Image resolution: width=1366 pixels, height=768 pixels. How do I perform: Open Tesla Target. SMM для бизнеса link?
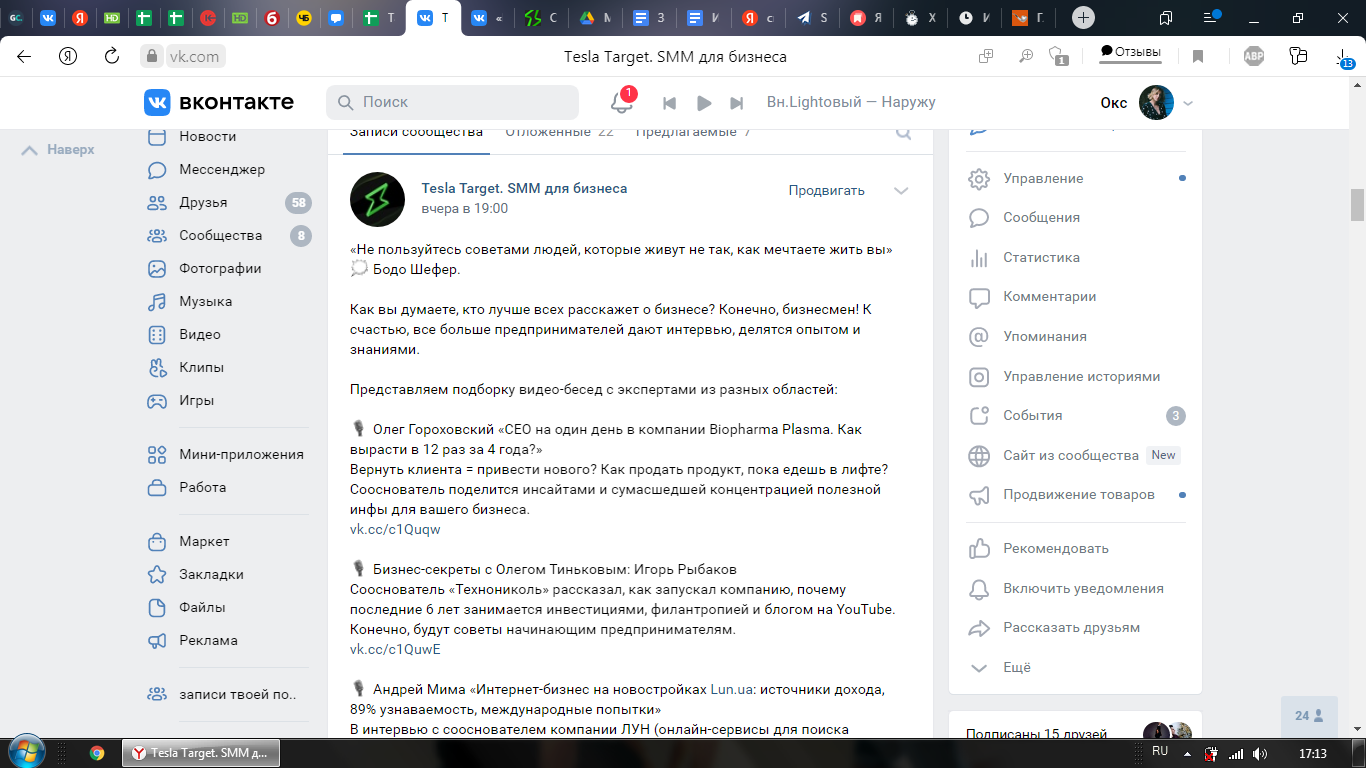point(524,188)
